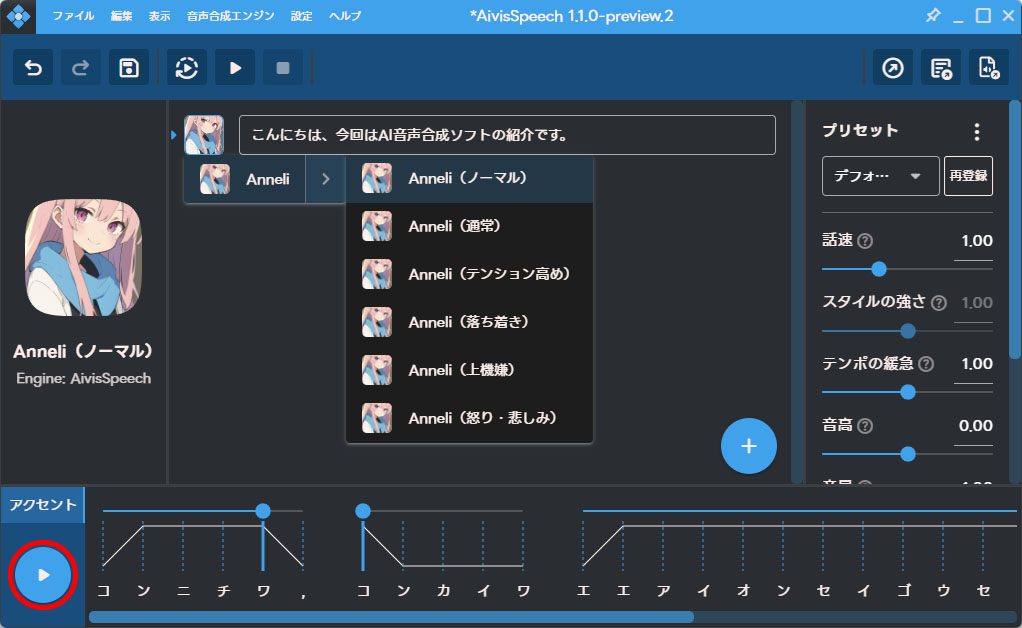Open the 表示 menu
This screenshot has width=1022, height=628.
160,16
